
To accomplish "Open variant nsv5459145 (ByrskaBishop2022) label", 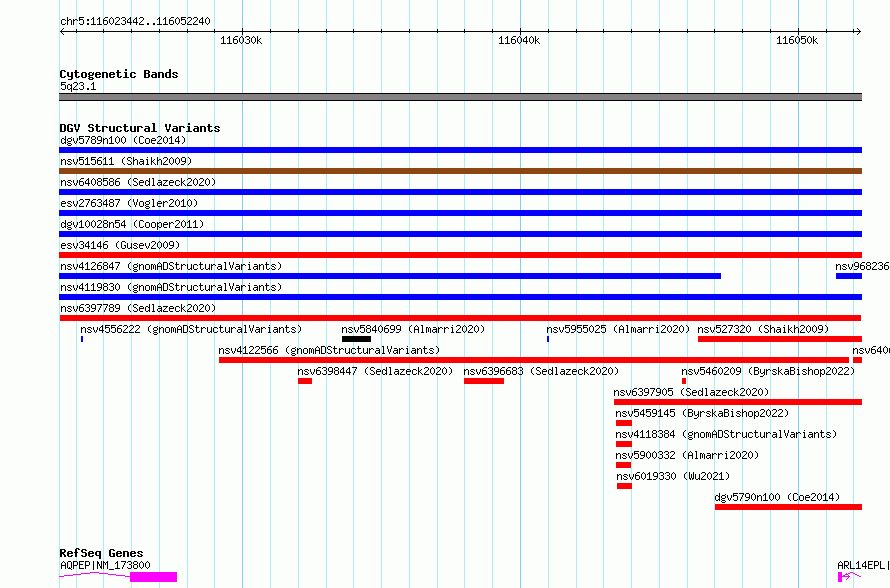I will pos(702,413).
